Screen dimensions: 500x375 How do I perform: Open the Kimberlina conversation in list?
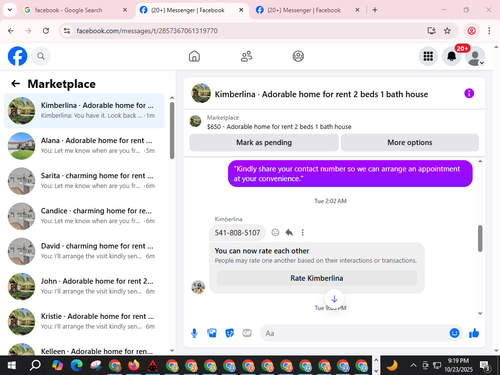tap(84, 111)
